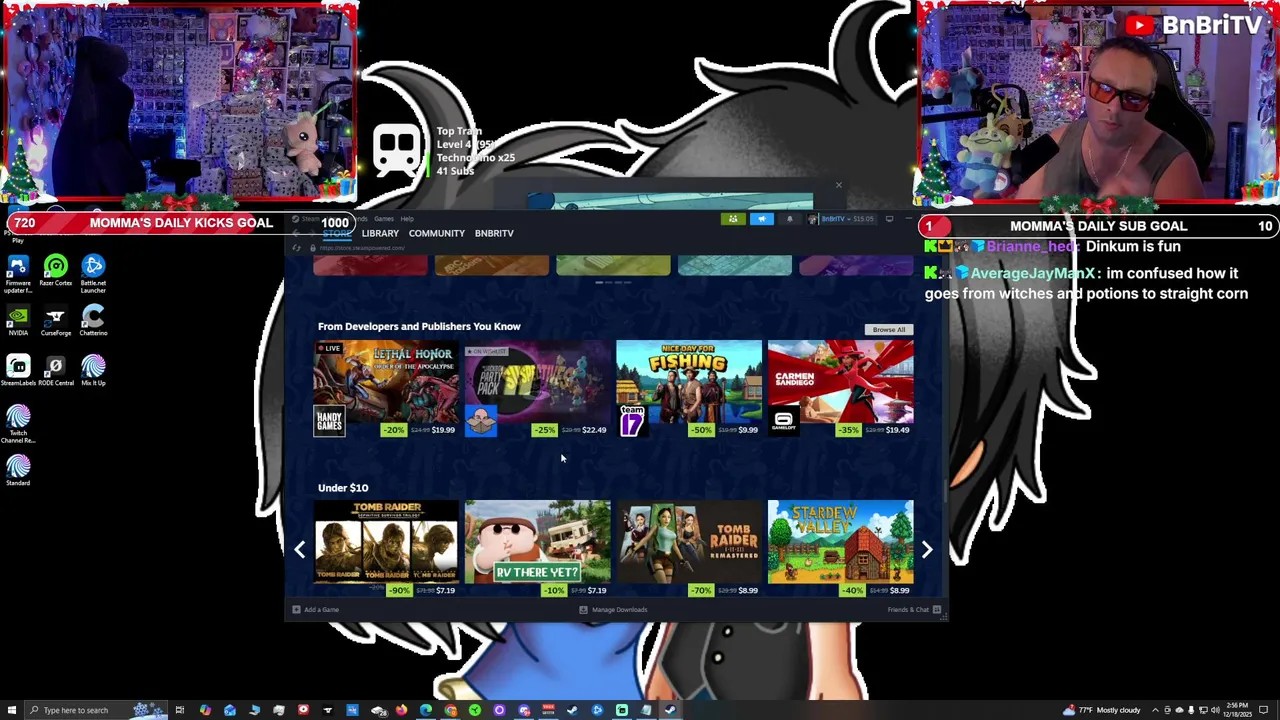Open the Steam Help menu
Screen dimensions: 1280x720
407,219
